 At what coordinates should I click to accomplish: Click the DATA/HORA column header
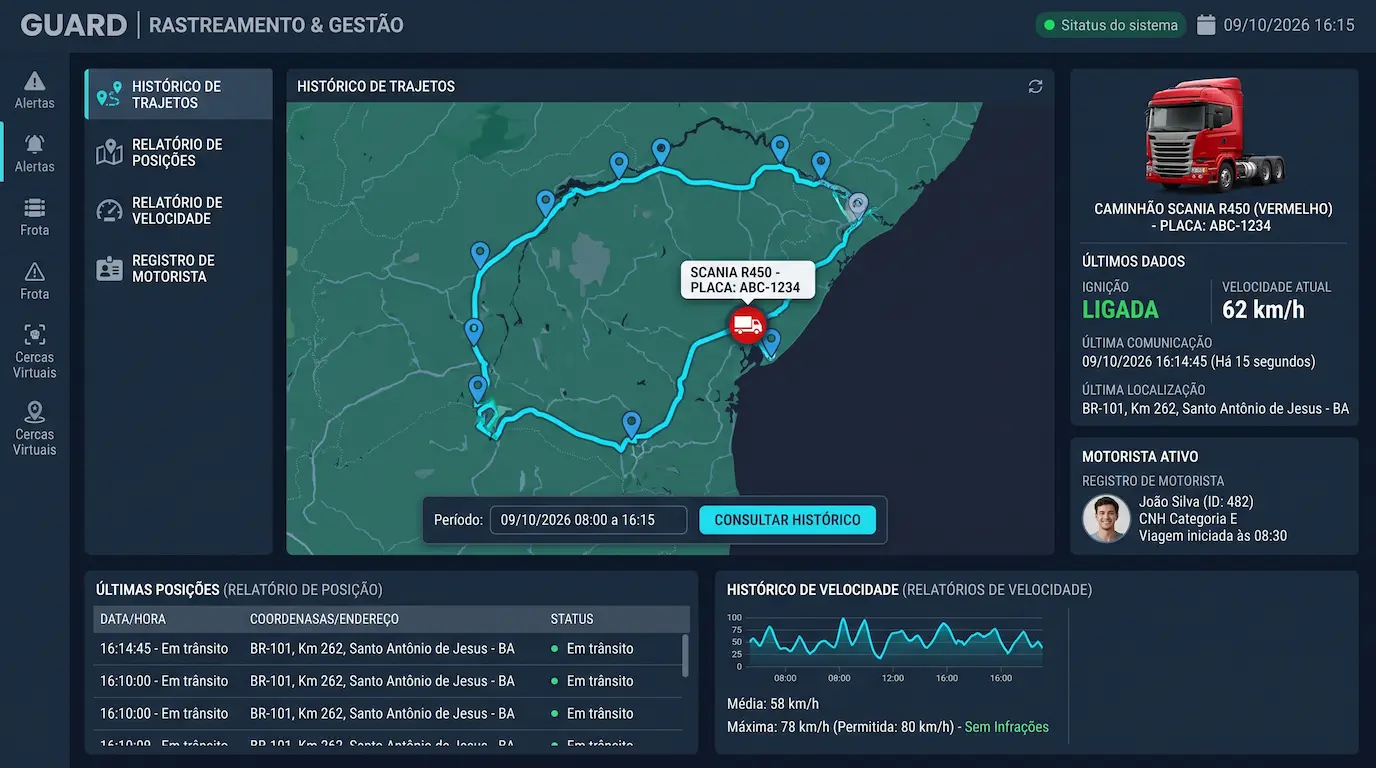click(x=132, y=619)
